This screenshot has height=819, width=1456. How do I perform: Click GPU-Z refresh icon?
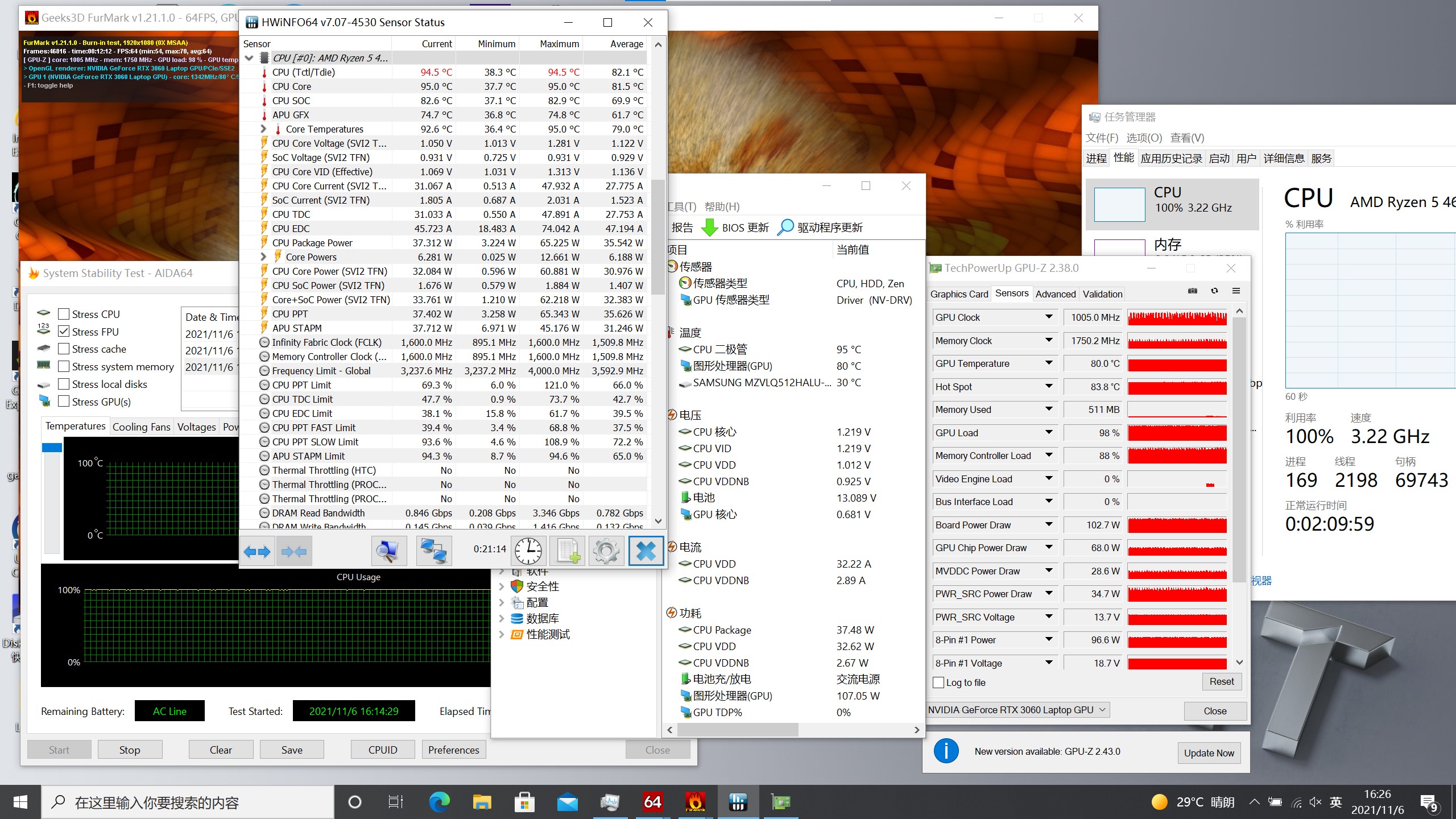pyautogui.click(x=1214, y=291)
